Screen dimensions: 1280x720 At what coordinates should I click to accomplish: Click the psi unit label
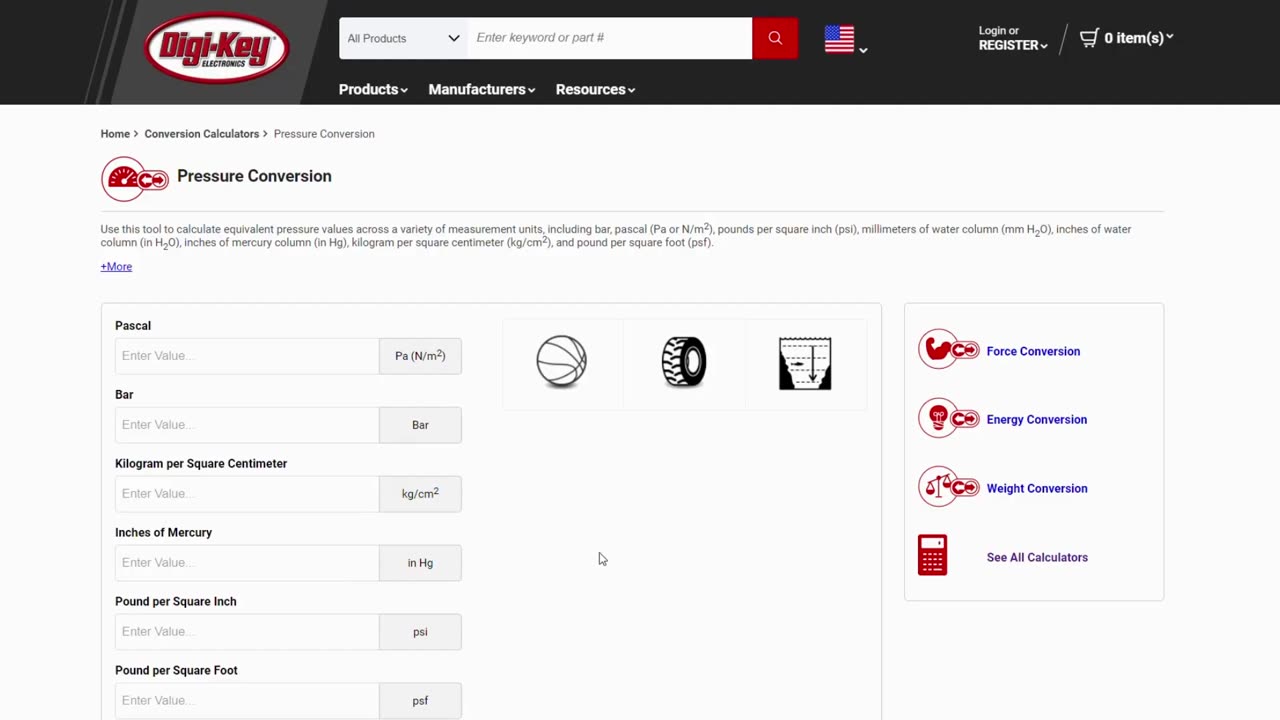(420, 632)
